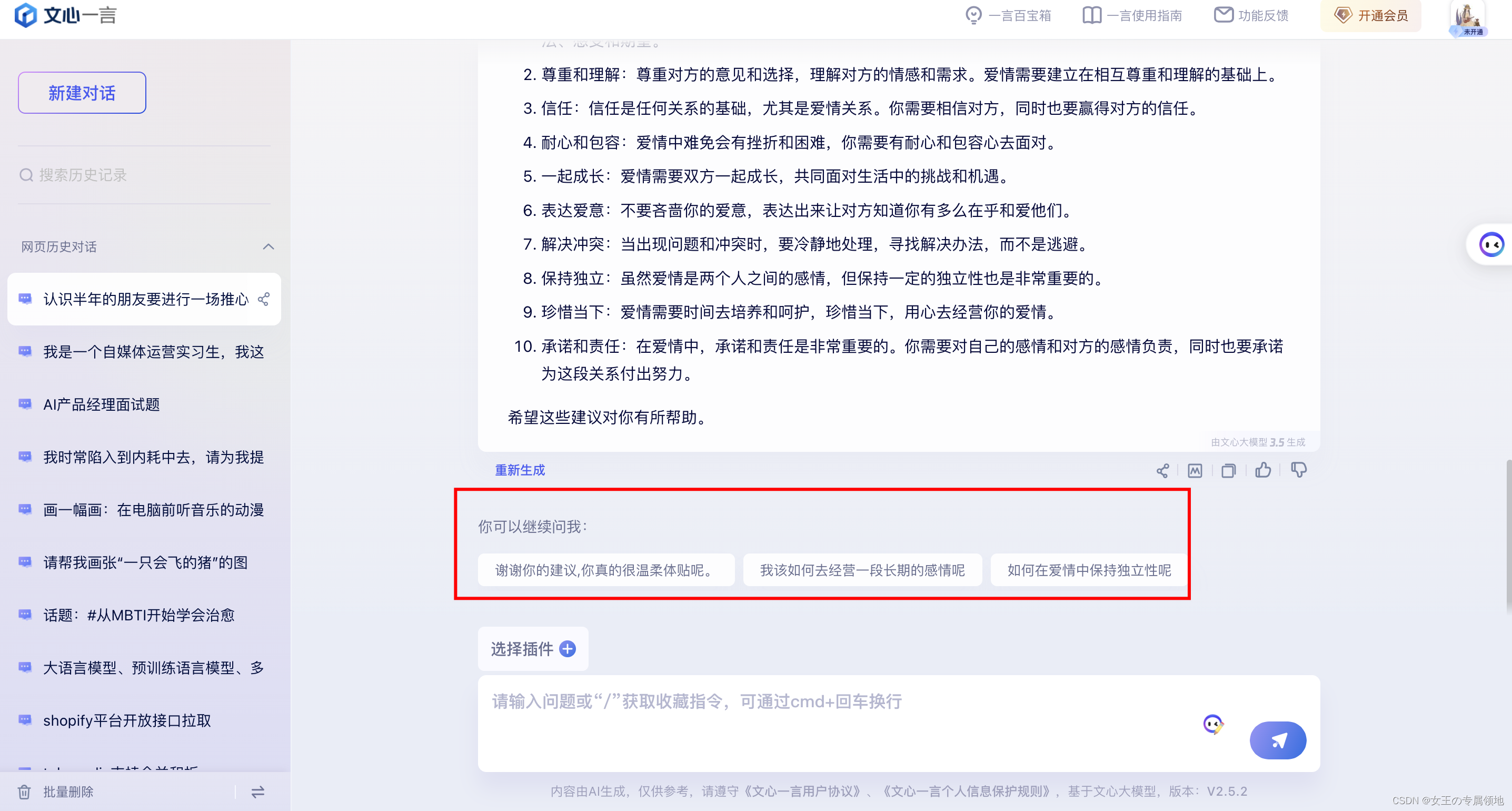Click the 开通会员 membership button
This screenshot has height=811, width=1512.
(1370, 16)
